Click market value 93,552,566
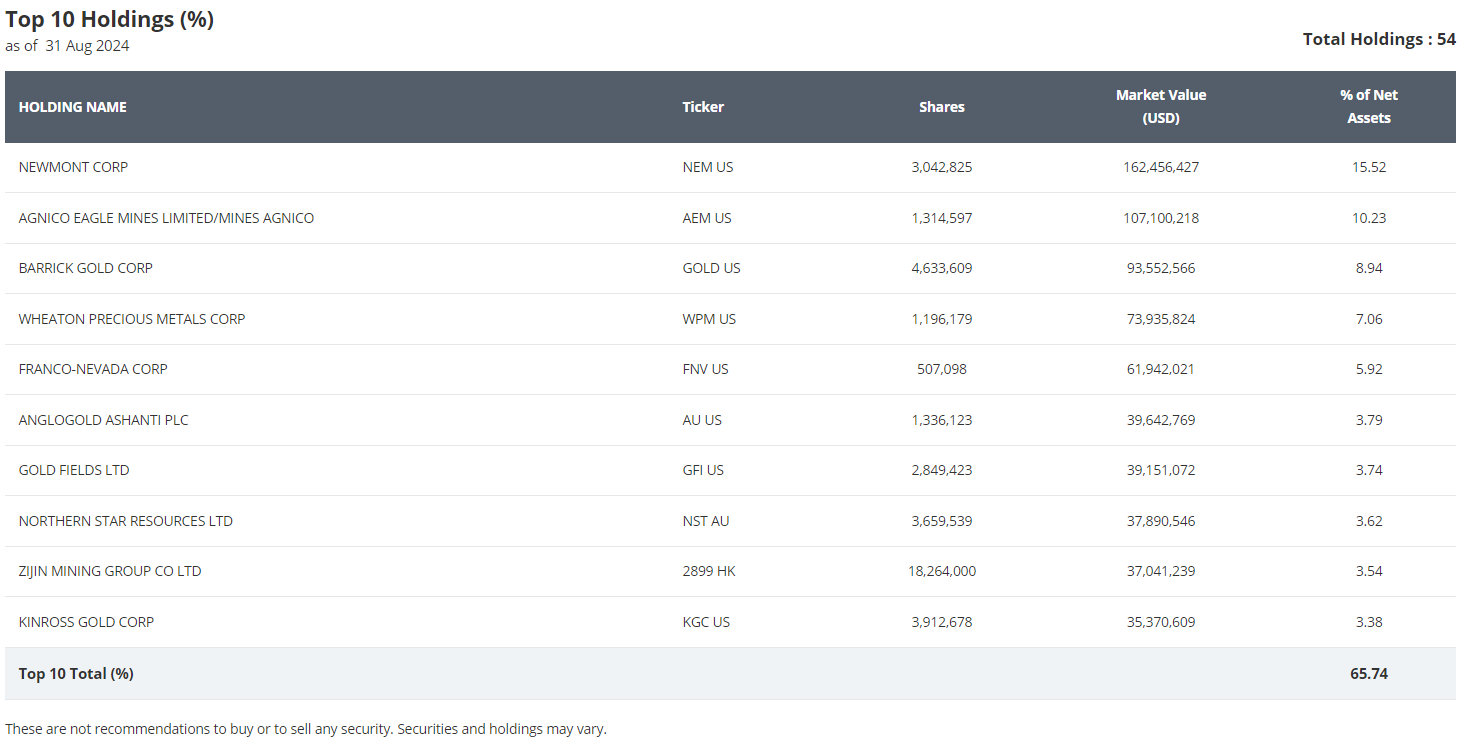This screenshot has width=1478, height=754. 1161,268
